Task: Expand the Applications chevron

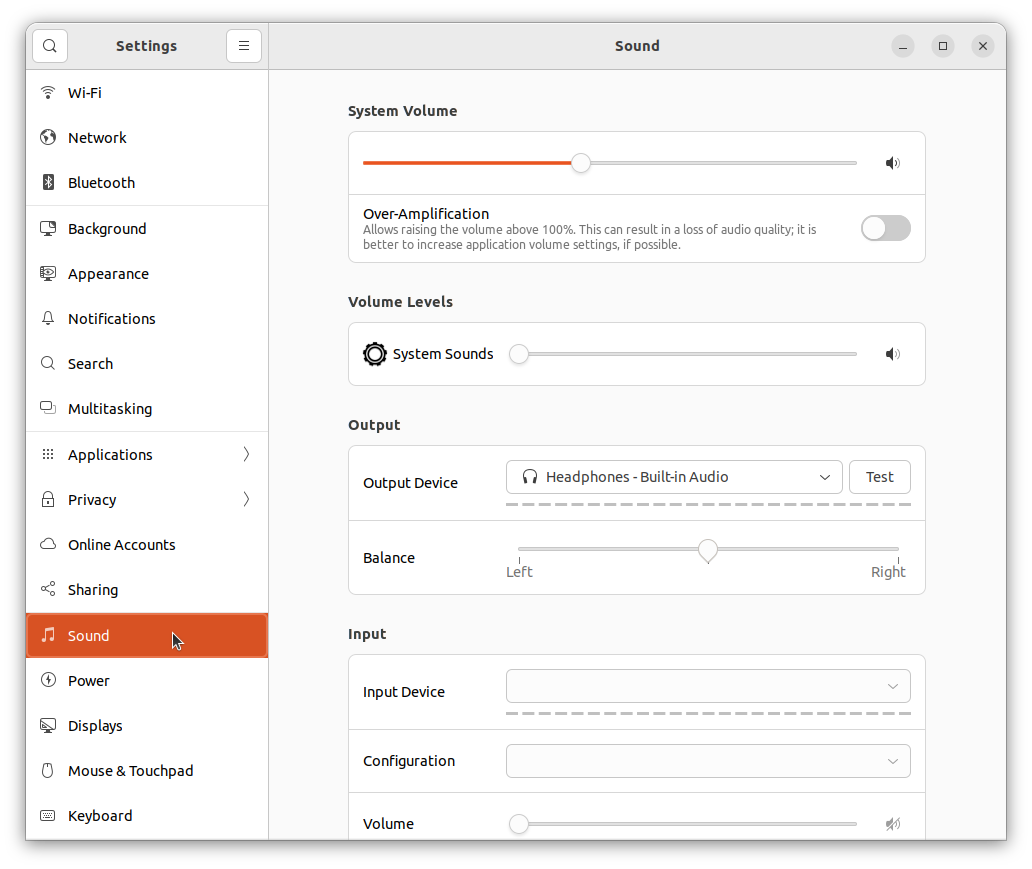Action: coord(246,454)
